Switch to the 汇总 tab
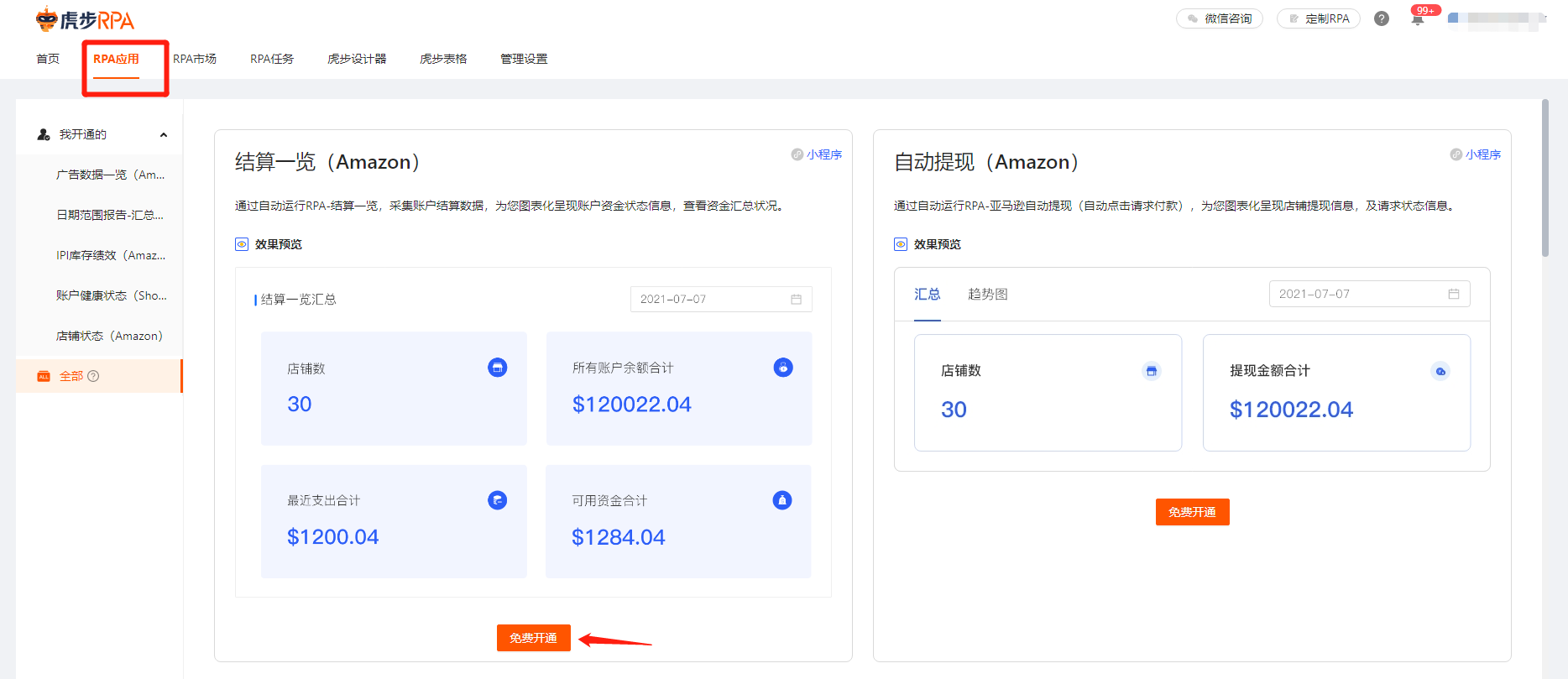The height and width of the screenshot is (679, 1568). (928, 294)
